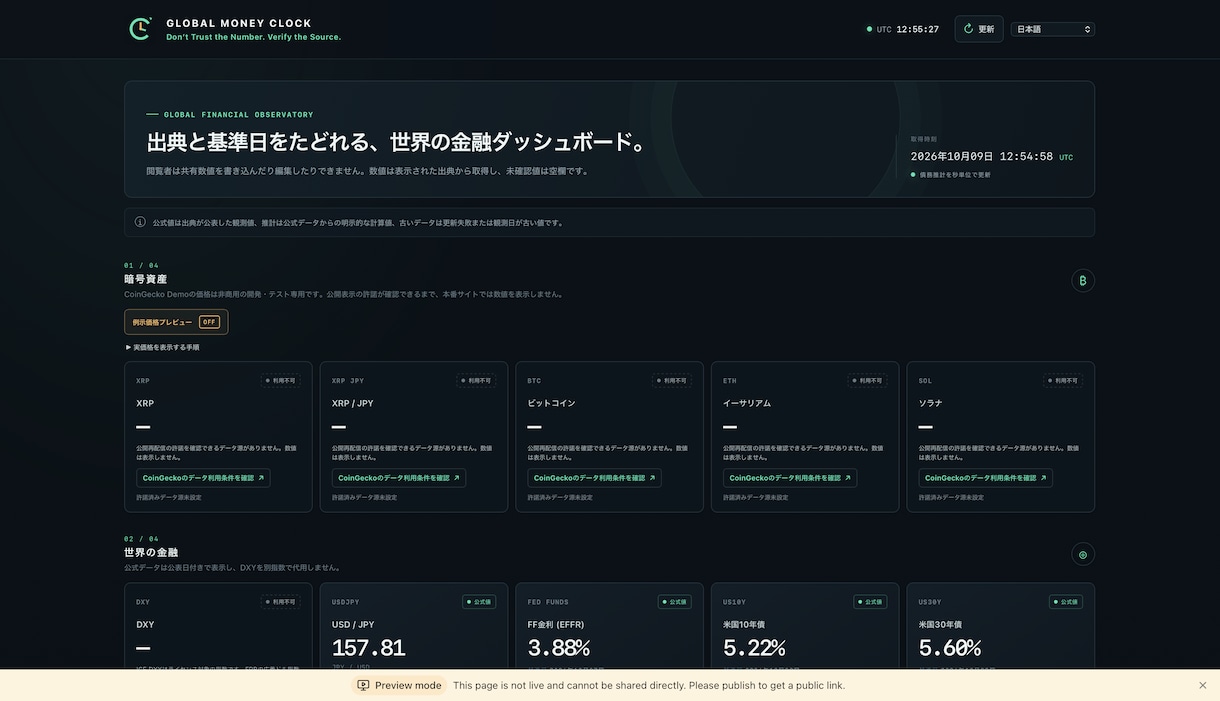Open CoinGecko terms link in イーサリアム card
The width and height of the screenshot is (1220, 701).
[x=790, y=478]
